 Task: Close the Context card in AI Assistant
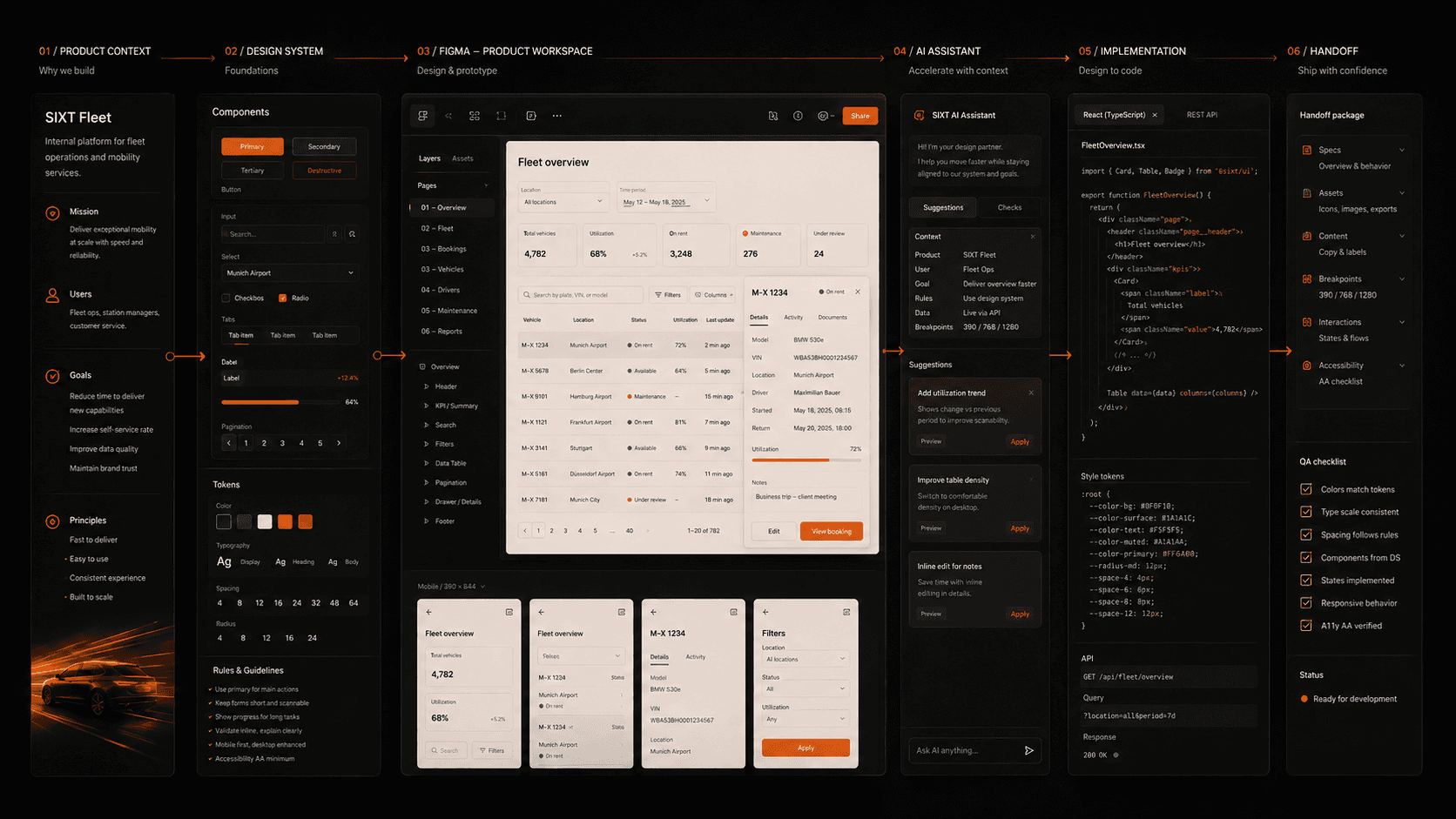pyautogui.click(x=1033, y=237)
